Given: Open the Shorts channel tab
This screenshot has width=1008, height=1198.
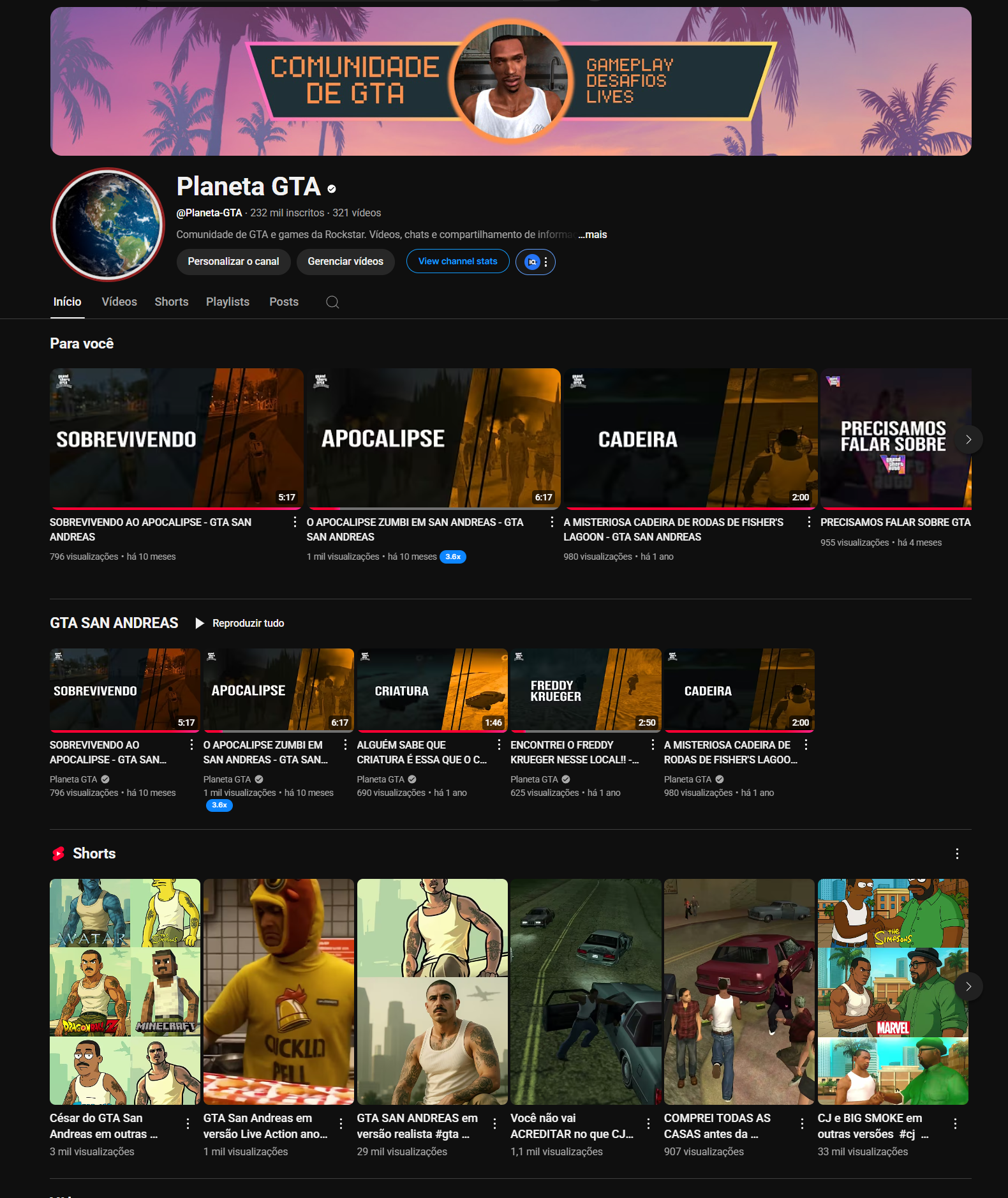Looking at the screenshot, I should pos(172,302).
